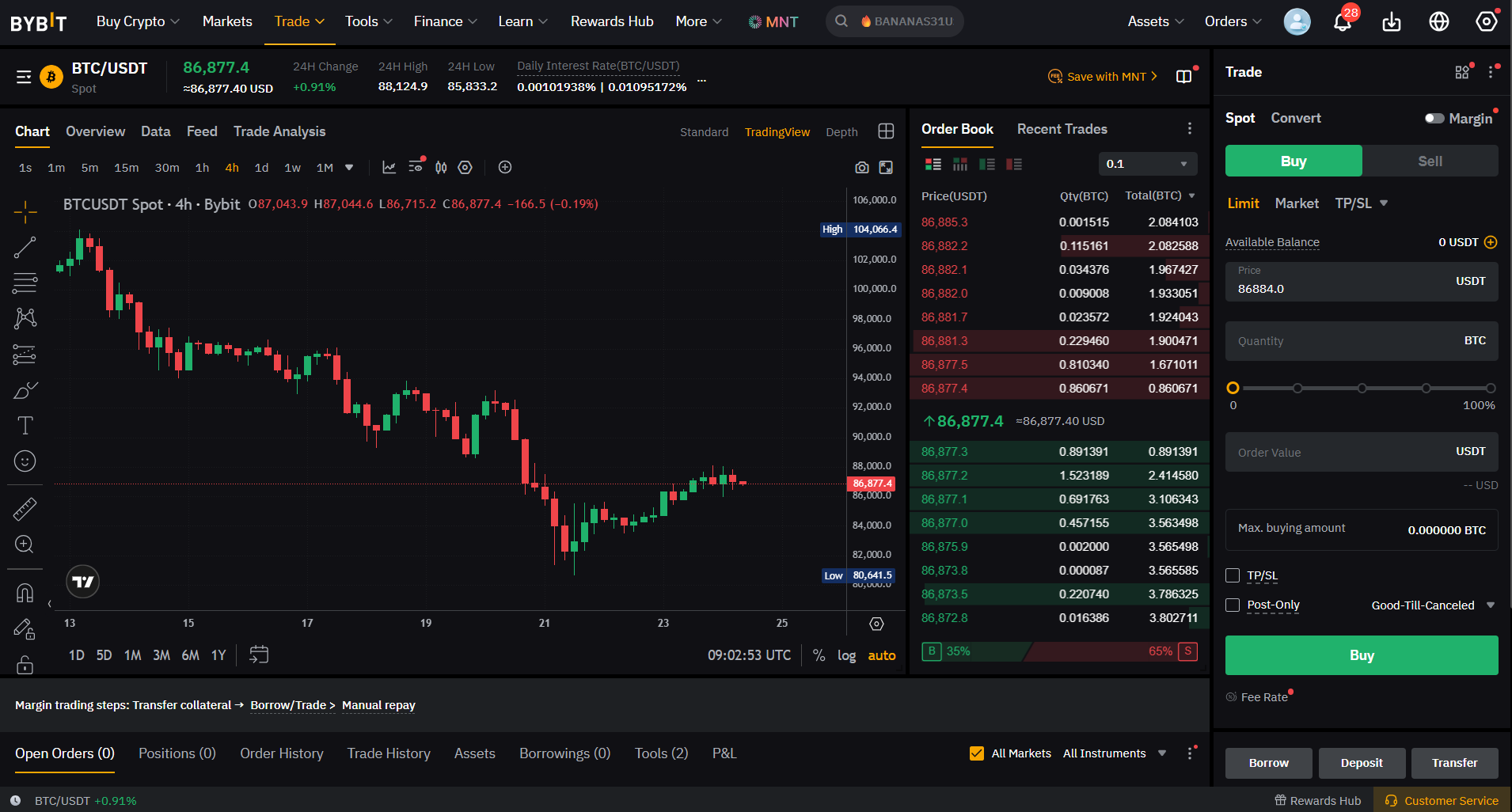Click the Transfer button
Viewport: 1512px width, 812px height.
pyautogui.click(x=1454, y=763)
